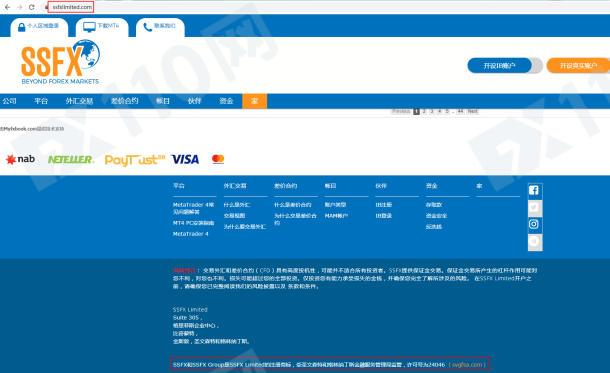Click the nab payment logo
Viewport: 610px width, 373px height.
(x=20, y=159)
